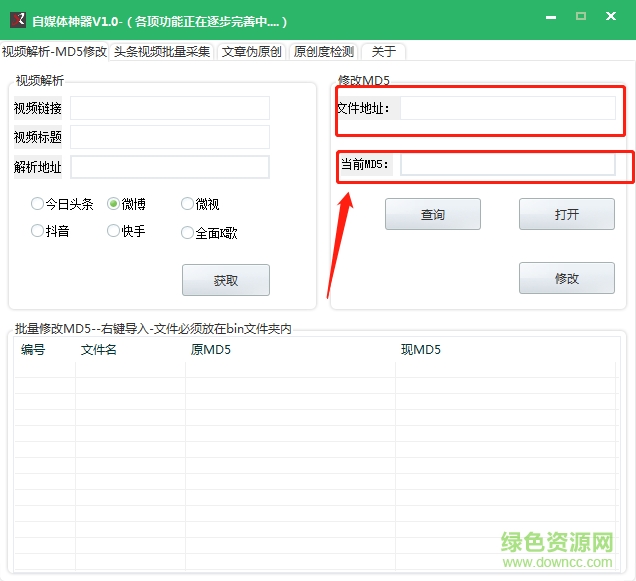Choose the 全面K歌 radio option
Screen dimensions: 636x581
point(187,233)
